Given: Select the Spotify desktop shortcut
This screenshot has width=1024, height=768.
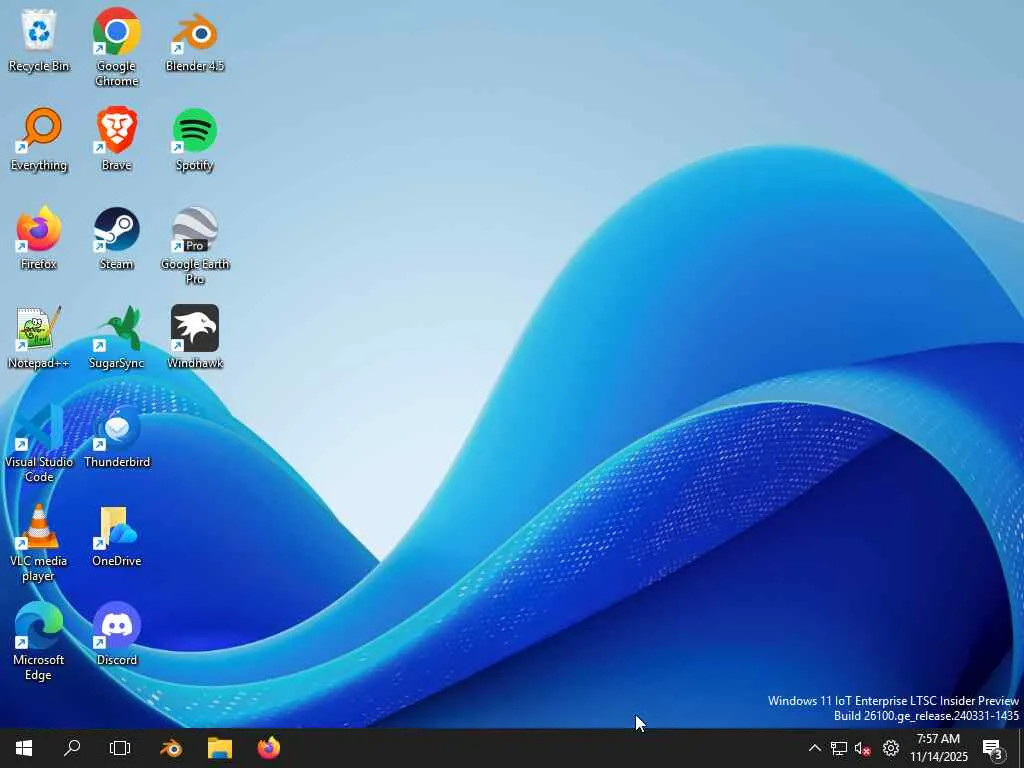Looking at the screenshot, I should [195, 140].
